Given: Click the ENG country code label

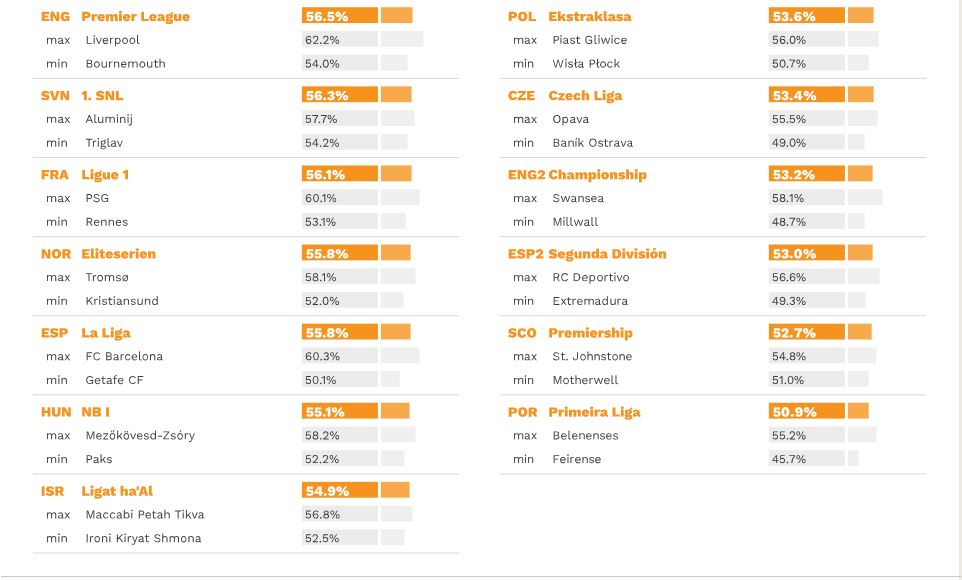Looking at the screenshot, I should (55, 16).
